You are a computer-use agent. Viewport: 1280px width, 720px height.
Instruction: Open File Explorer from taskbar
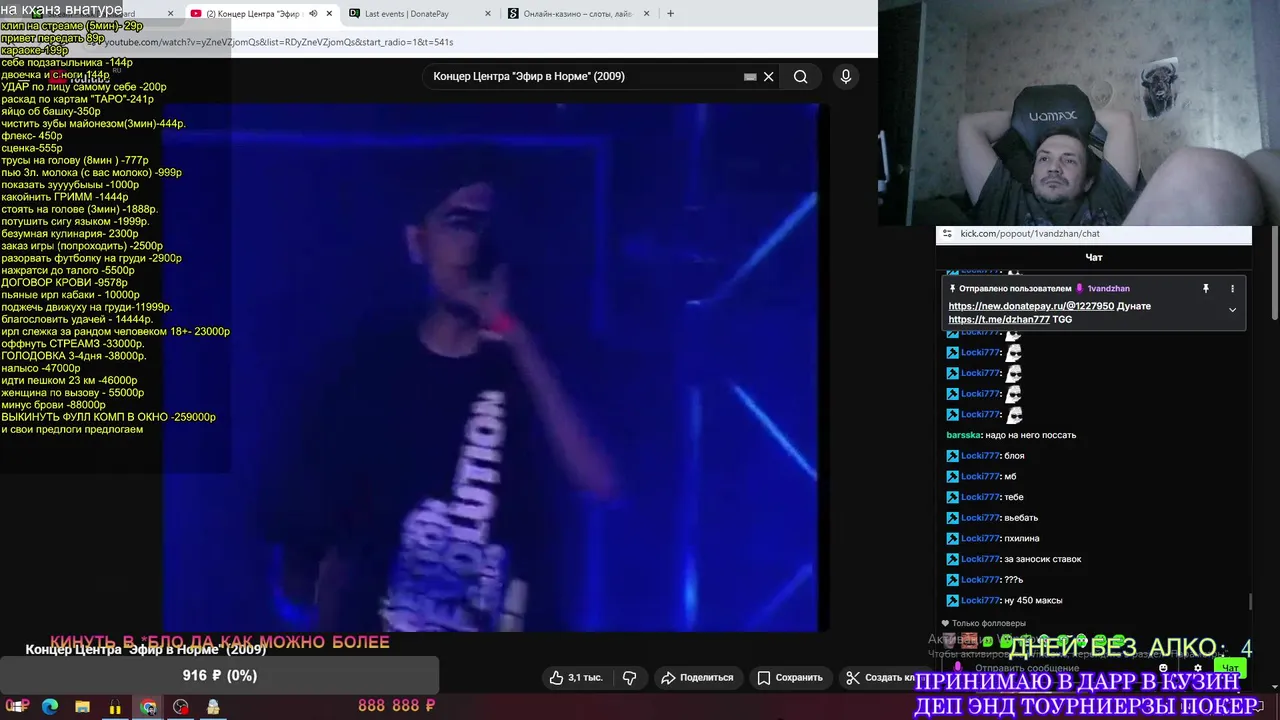tap(82, 706)
